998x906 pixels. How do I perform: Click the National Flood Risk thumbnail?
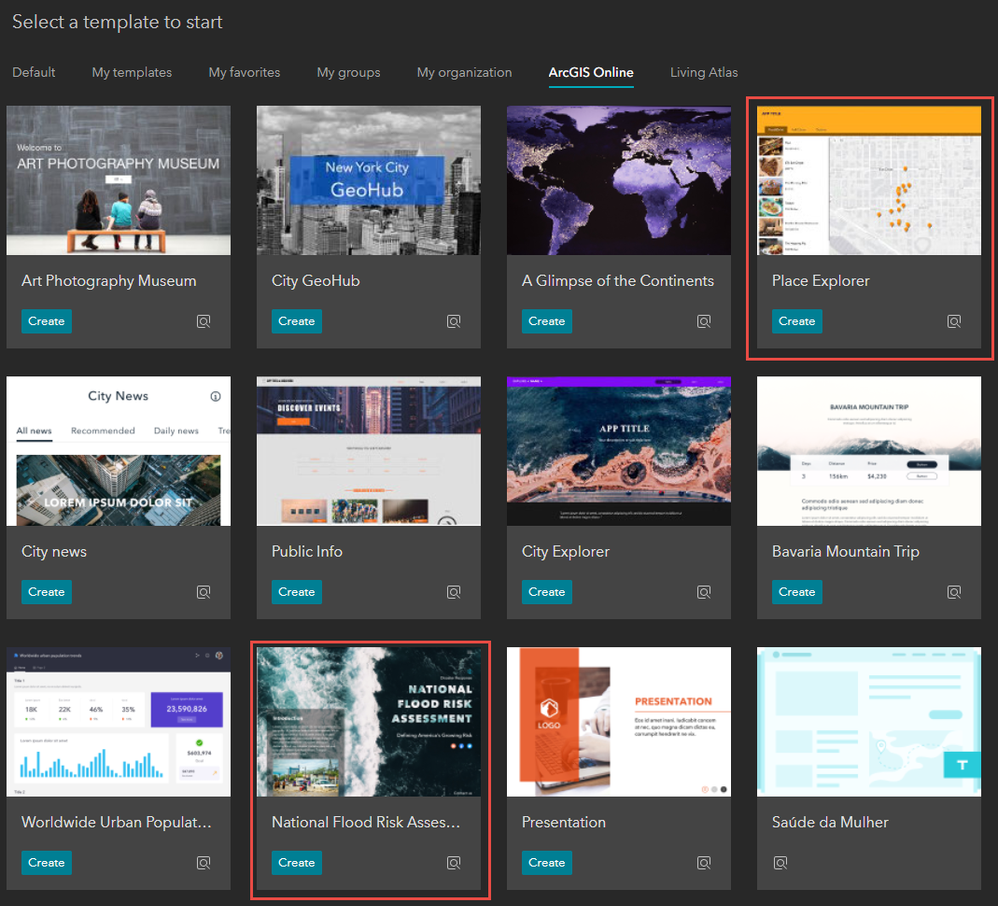click(x=369, y=721)
